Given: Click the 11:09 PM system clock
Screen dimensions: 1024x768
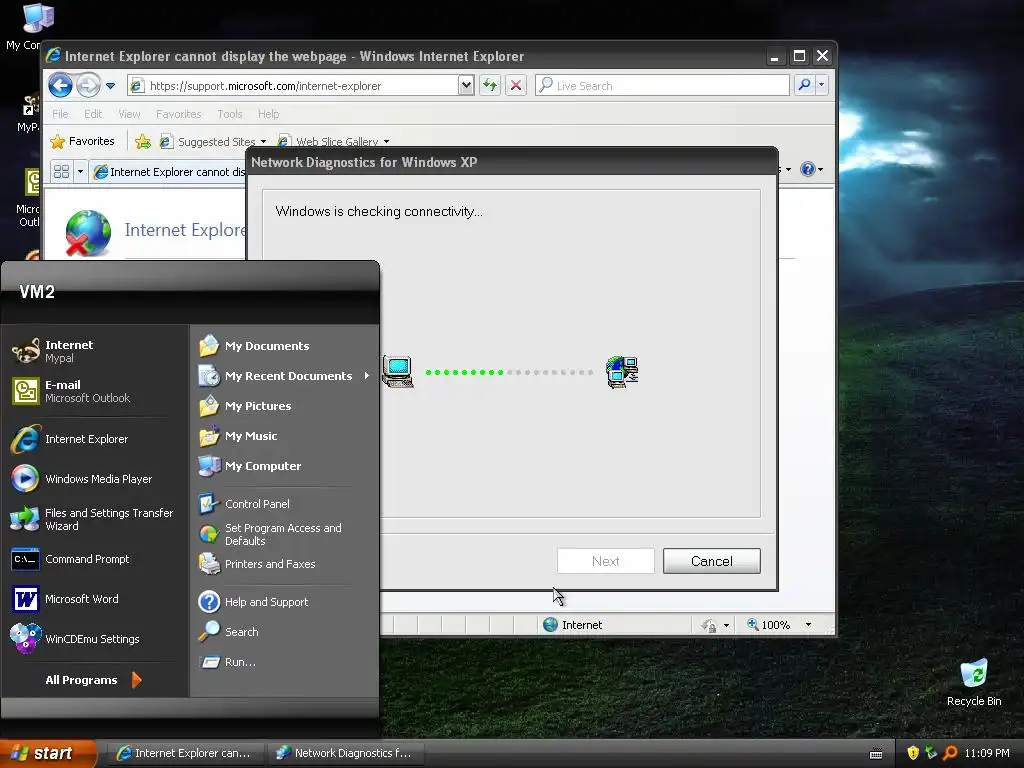Looking at the screenshot, I should (987, 753).
